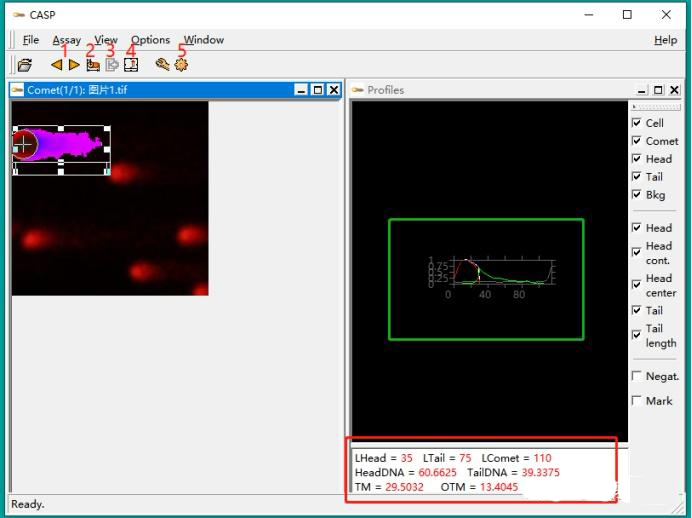Click the wrench tool icon in toolbar
This screenshot has width=692, height=518.
[x=162, y=65]
